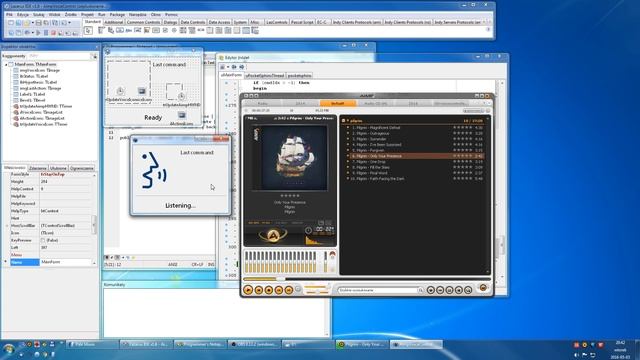
Task: Toggle the equalizer on/off button in AIMP
Action: pos(333,255)
